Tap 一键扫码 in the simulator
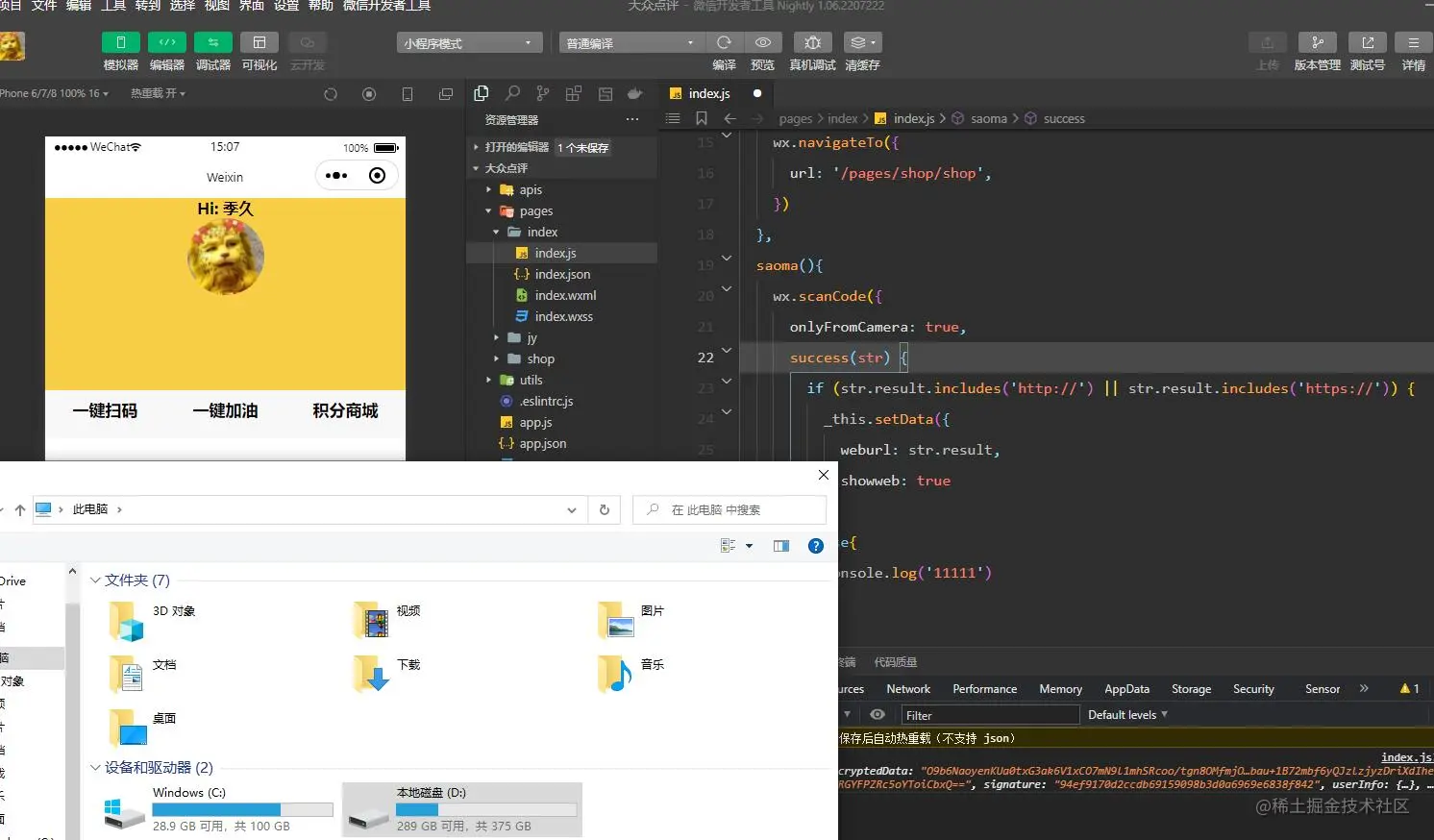The width and height of the screenshot is (1434, 840). coord(106,410)
